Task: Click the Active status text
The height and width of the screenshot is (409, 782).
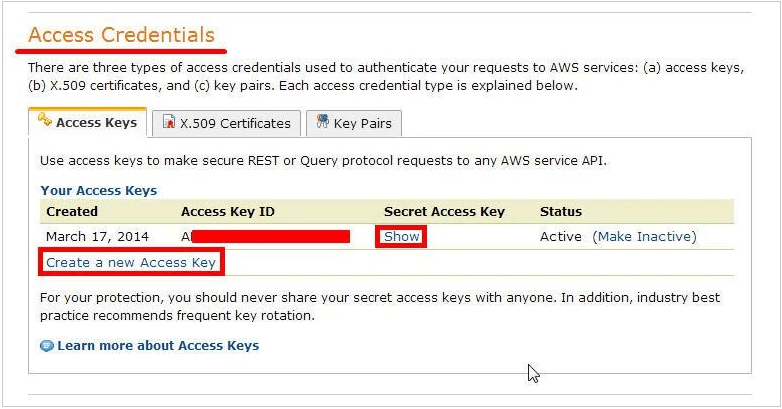Action: pyautogui.click(x=560, y=237)
